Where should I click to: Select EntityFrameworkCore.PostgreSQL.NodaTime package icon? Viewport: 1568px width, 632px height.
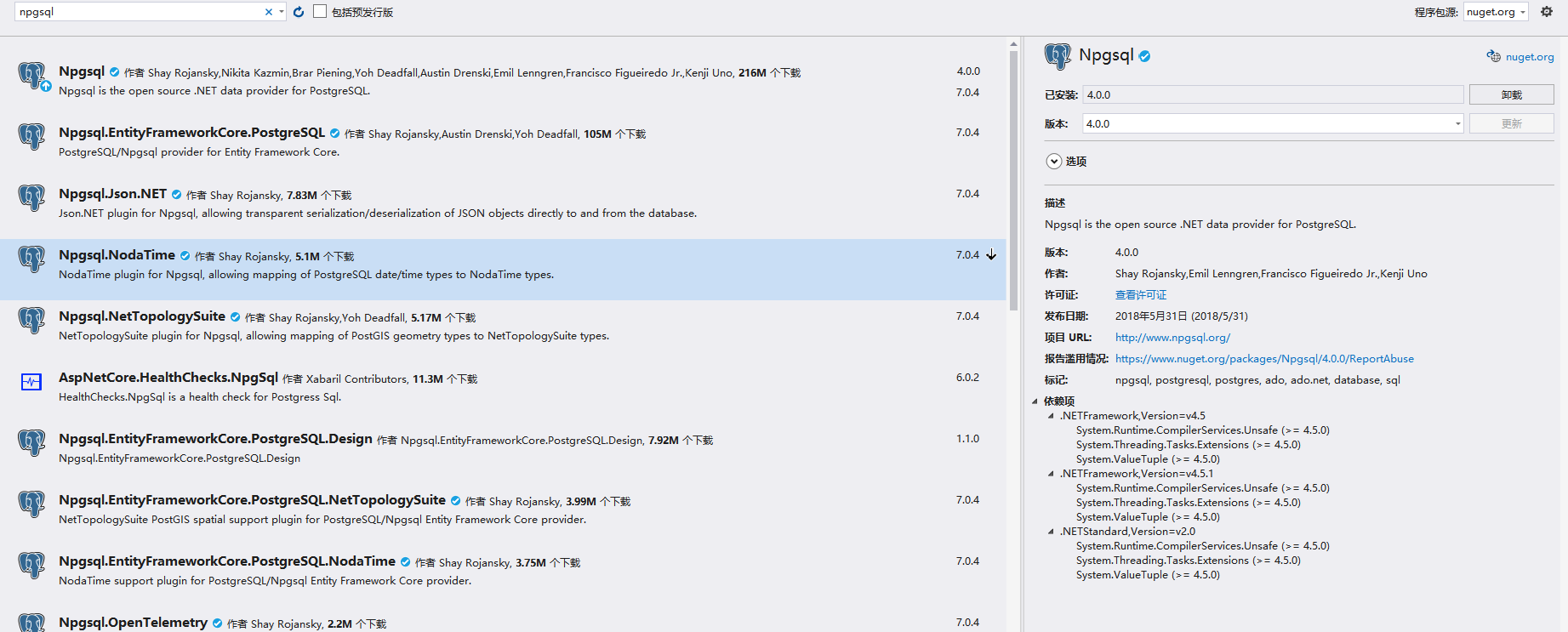coord(31,565)
